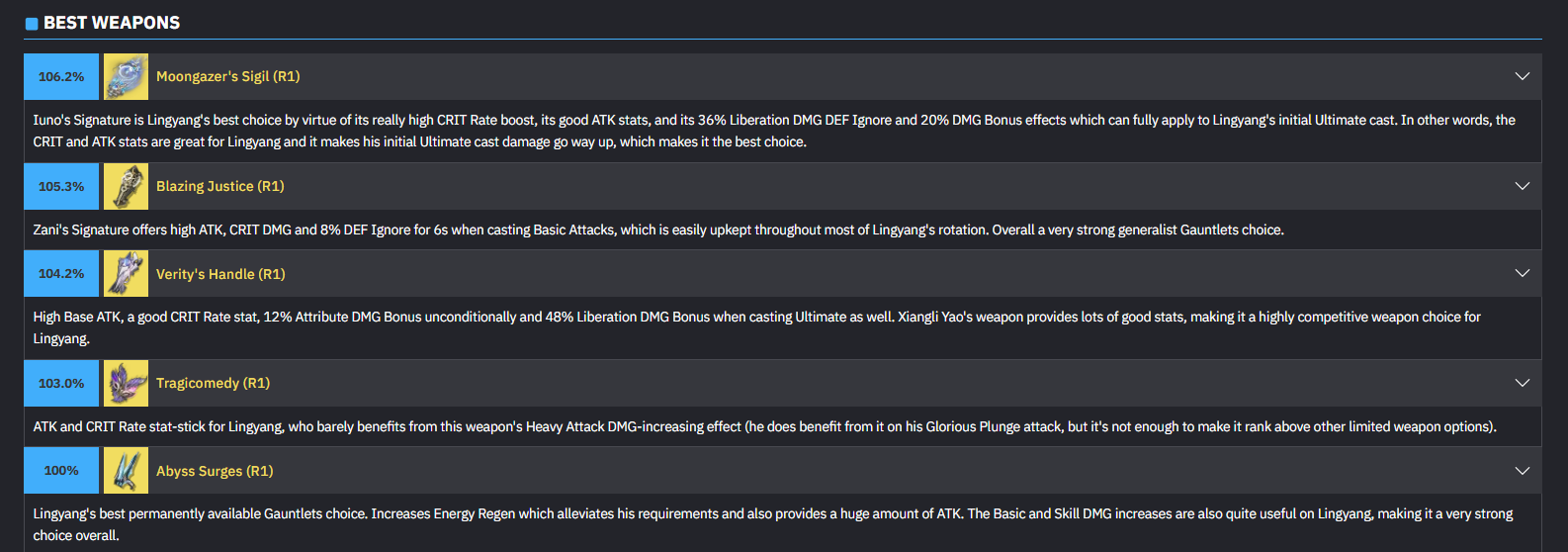Click the 100% rating badge
Image resolution: width=1568 pixels, height=552 pixels.
coord(61,470)
